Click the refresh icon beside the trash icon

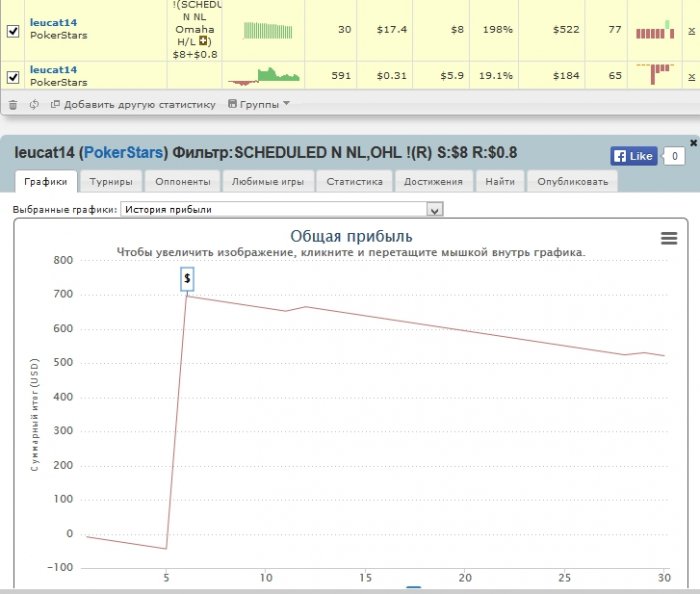[34, 104]
